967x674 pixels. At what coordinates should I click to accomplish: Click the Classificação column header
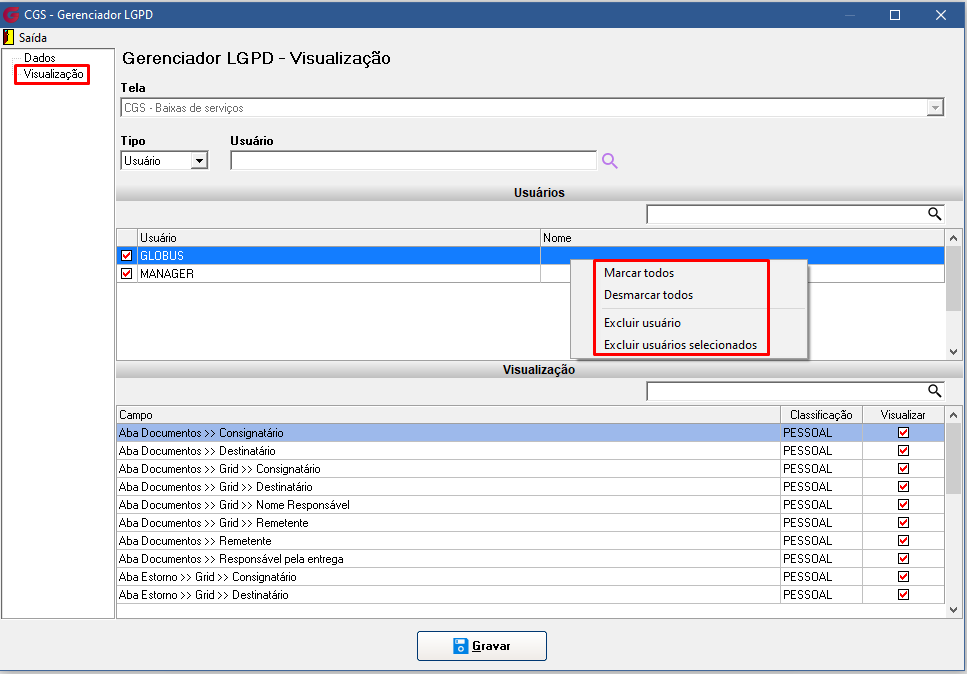click(x=821, y=415)
